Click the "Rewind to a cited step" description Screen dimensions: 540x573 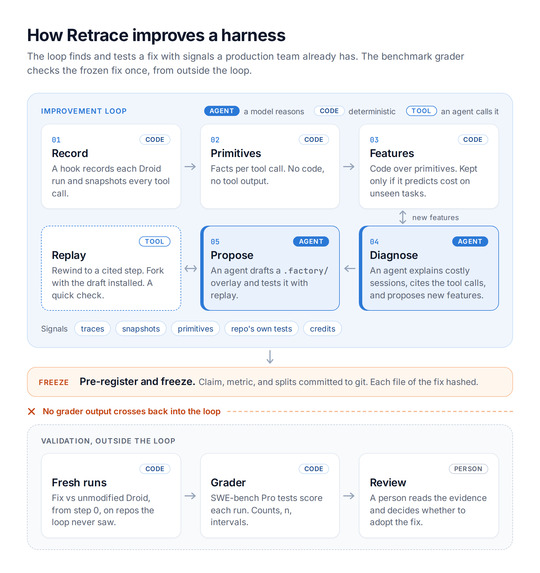108,283
